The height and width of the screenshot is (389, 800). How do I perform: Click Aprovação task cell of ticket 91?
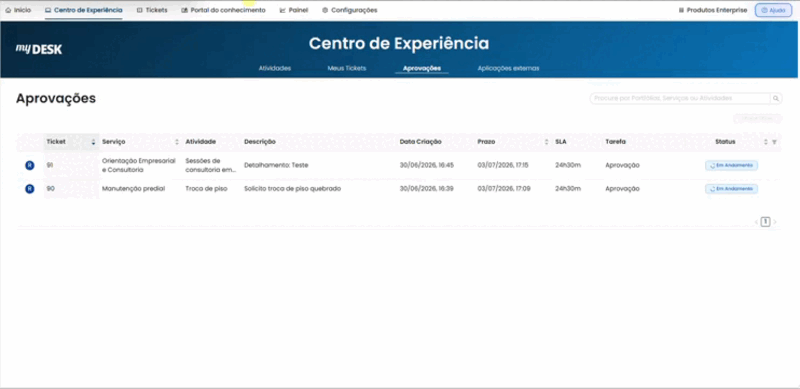point(622,165)
